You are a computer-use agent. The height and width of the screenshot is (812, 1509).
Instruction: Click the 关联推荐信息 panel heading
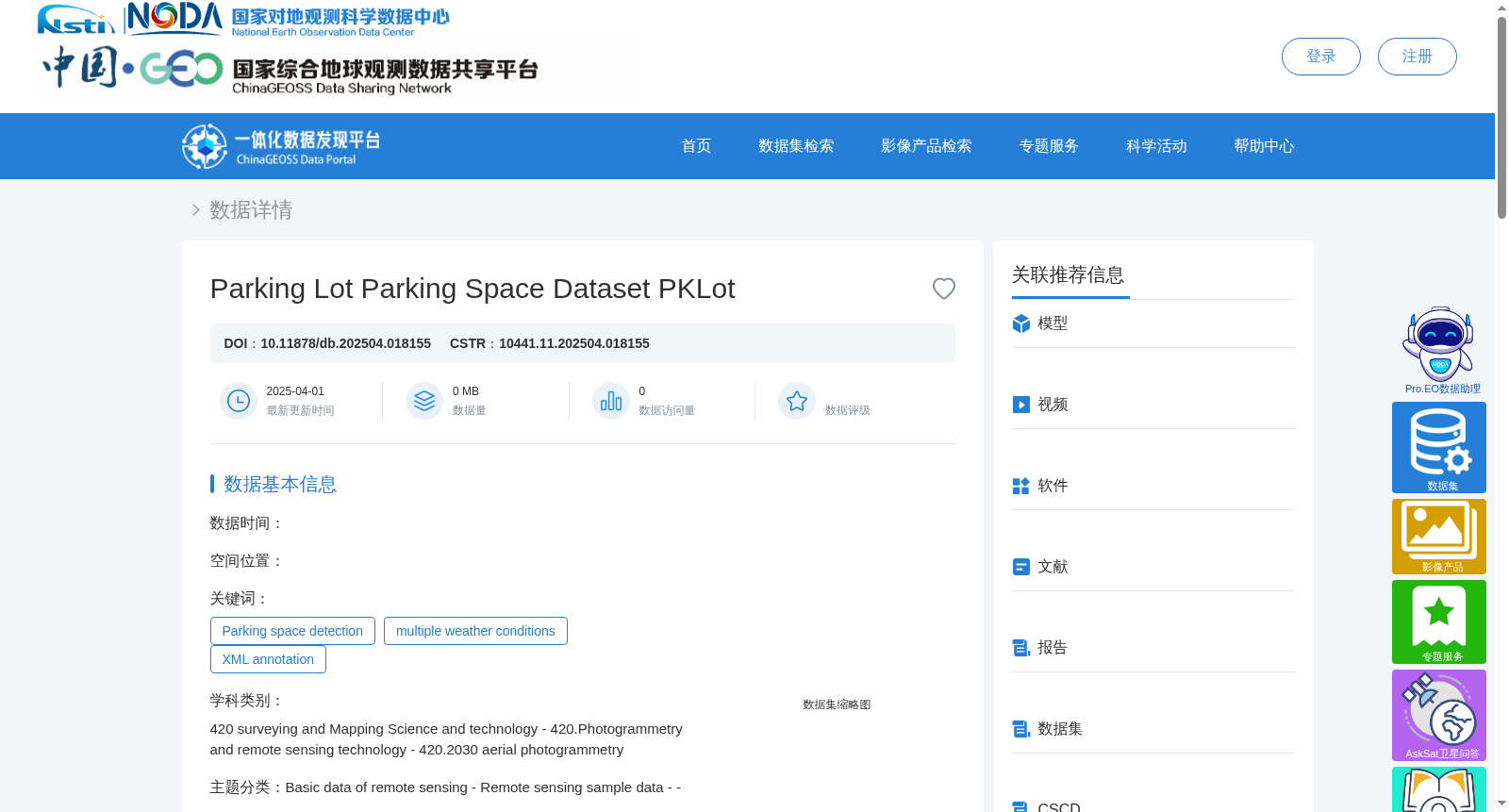coord(1068,274)
